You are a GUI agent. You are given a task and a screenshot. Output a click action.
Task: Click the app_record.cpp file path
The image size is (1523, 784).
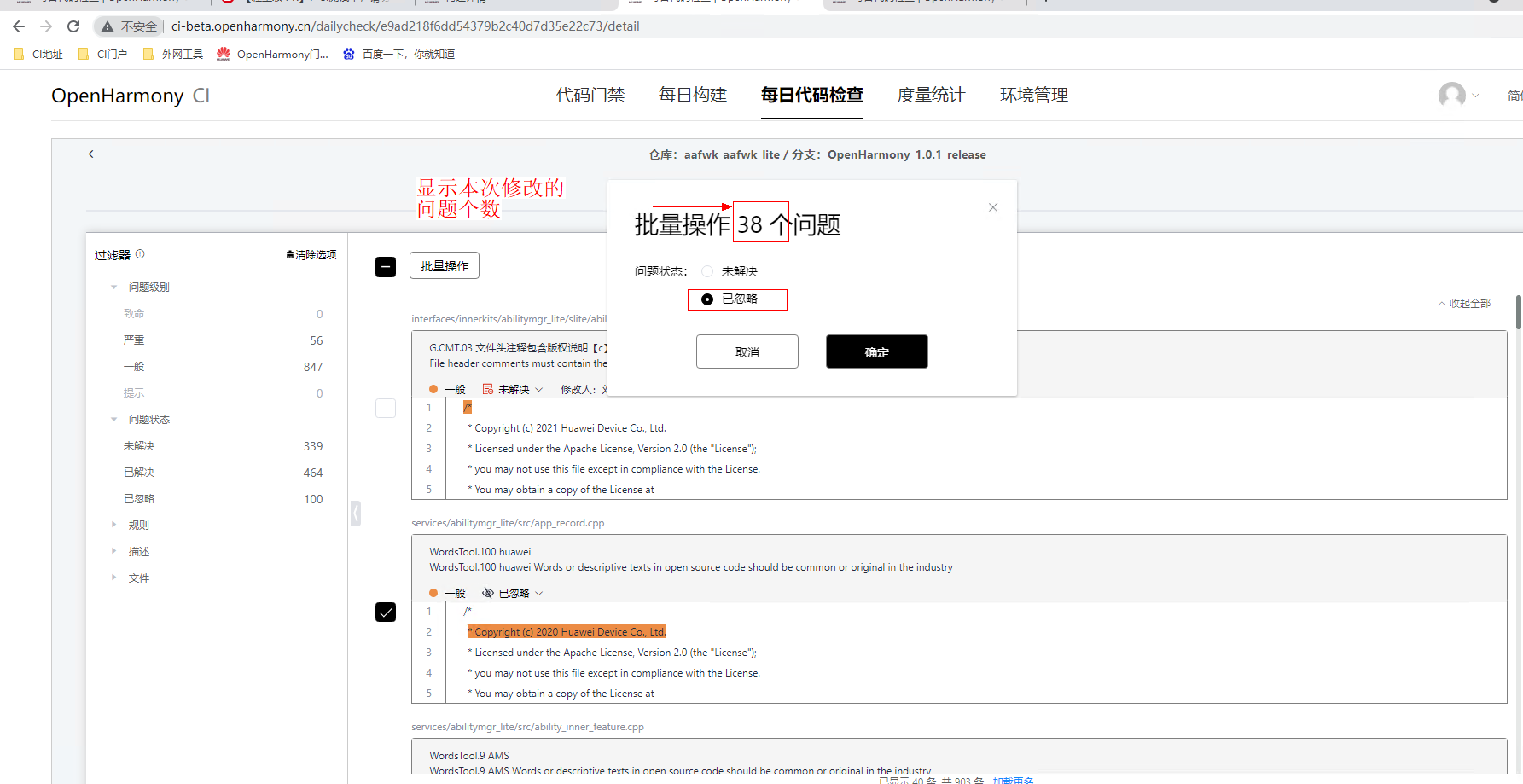point(508,524)
